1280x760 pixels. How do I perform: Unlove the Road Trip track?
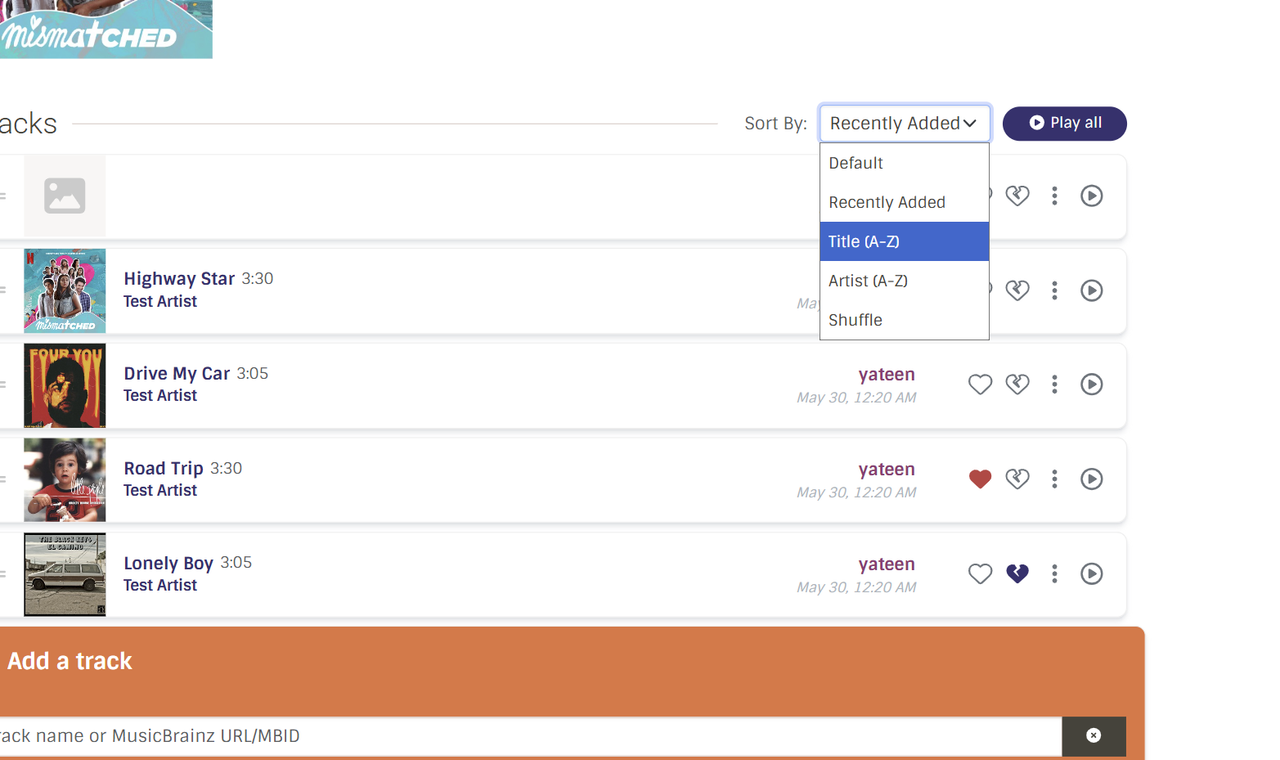pos(980,479)
